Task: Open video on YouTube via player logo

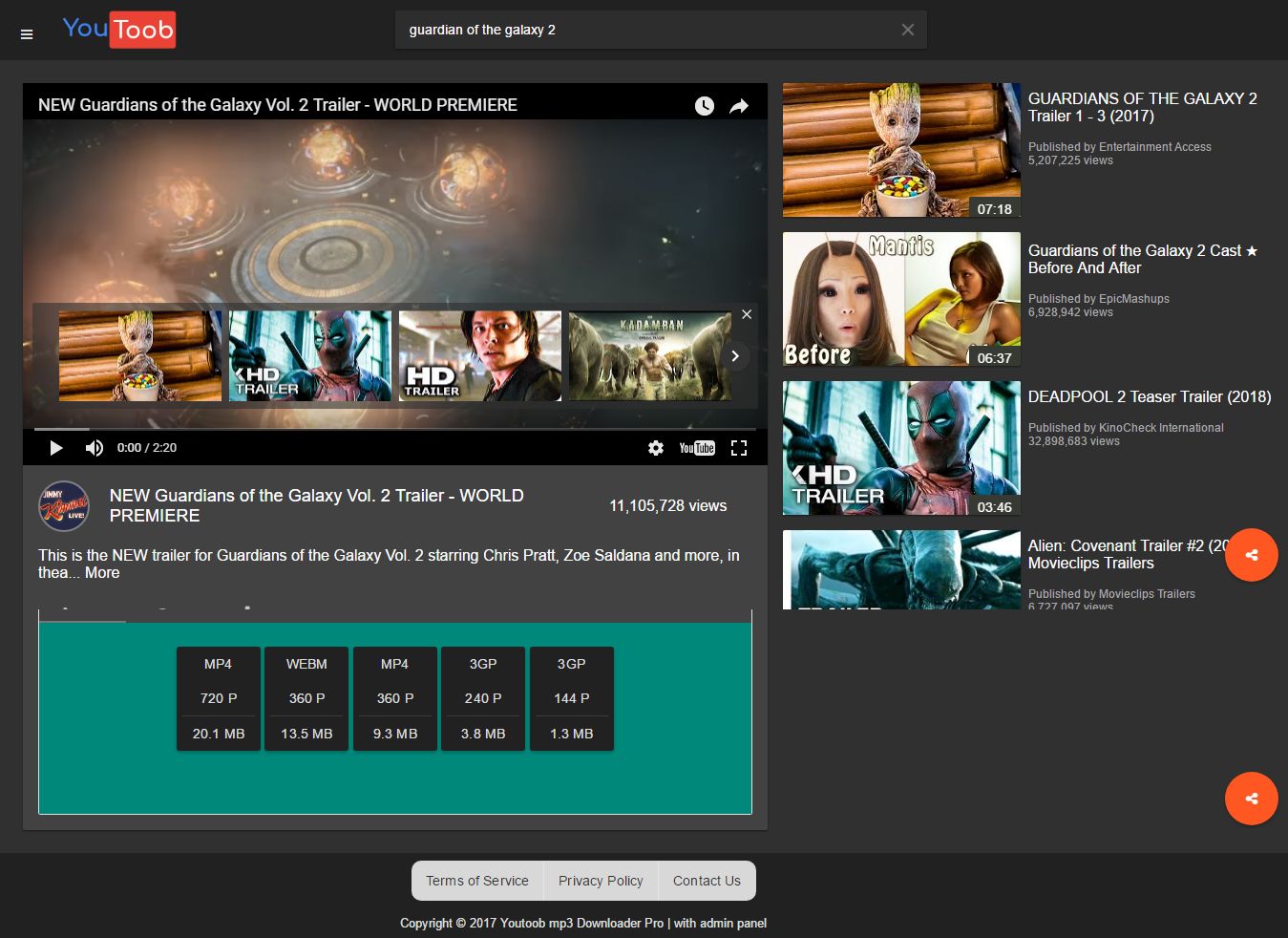Action: click(697, 448)
